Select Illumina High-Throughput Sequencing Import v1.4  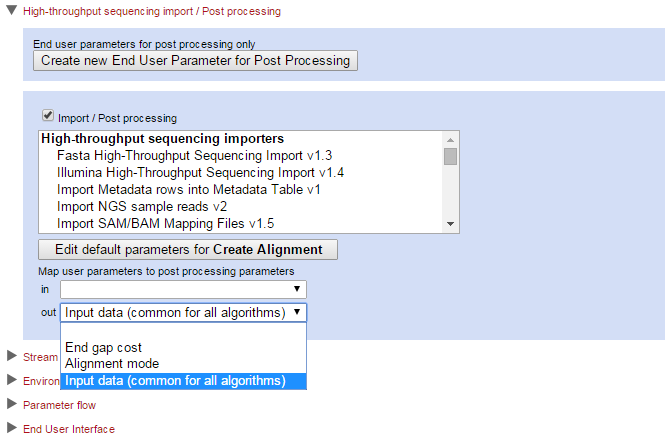point(200,173)
